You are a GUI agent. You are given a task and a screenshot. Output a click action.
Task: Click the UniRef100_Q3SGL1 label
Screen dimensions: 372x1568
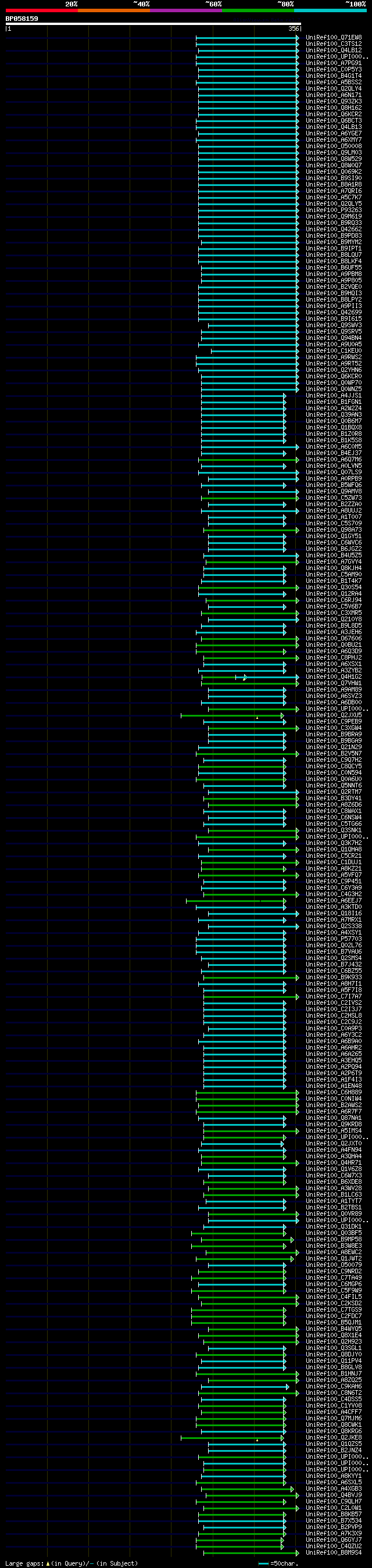[x=334, y=1348]
